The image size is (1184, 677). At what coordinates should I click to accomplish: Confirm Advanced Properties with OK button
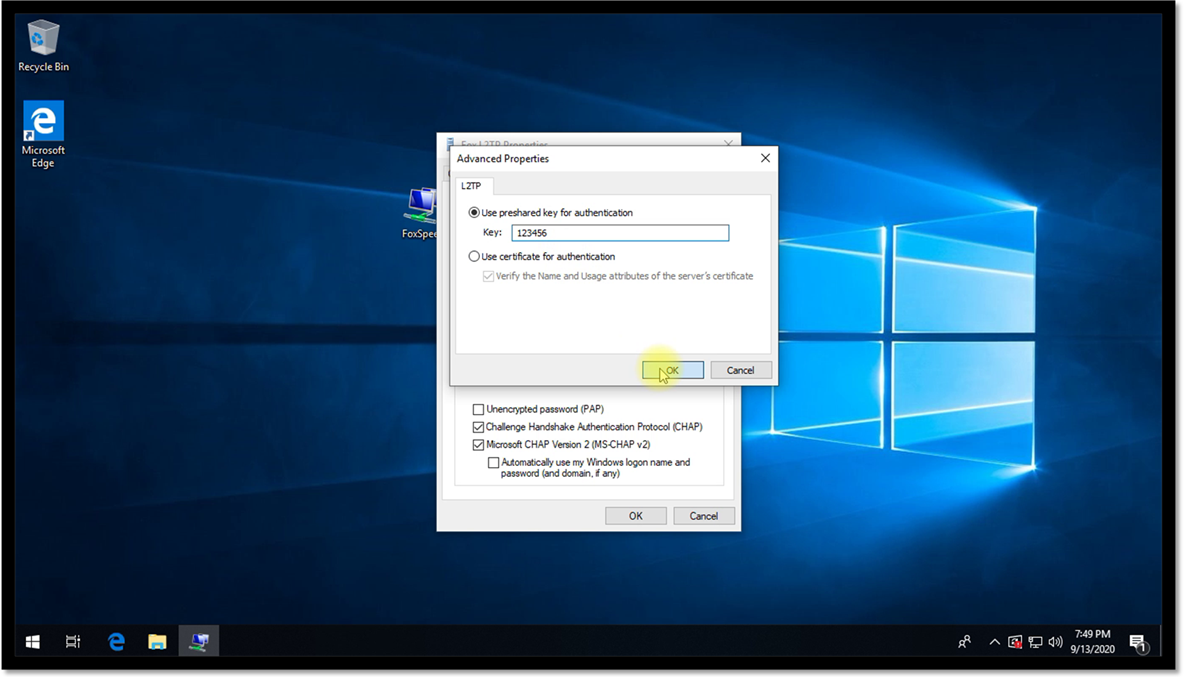pyautogui.click(x=673, y=370)
